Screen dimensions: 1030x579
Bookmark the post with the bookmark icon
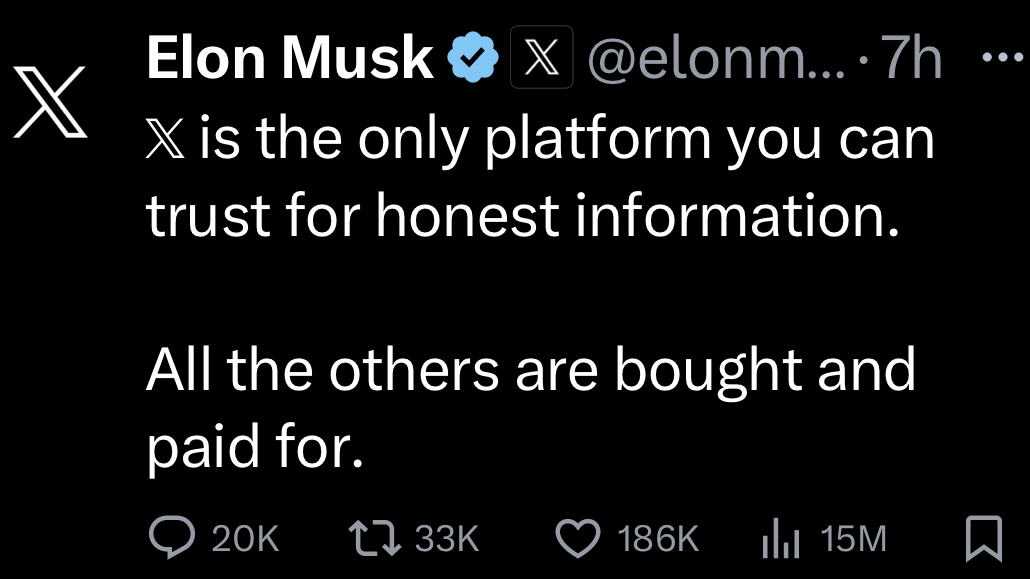(x=984, y=538)
